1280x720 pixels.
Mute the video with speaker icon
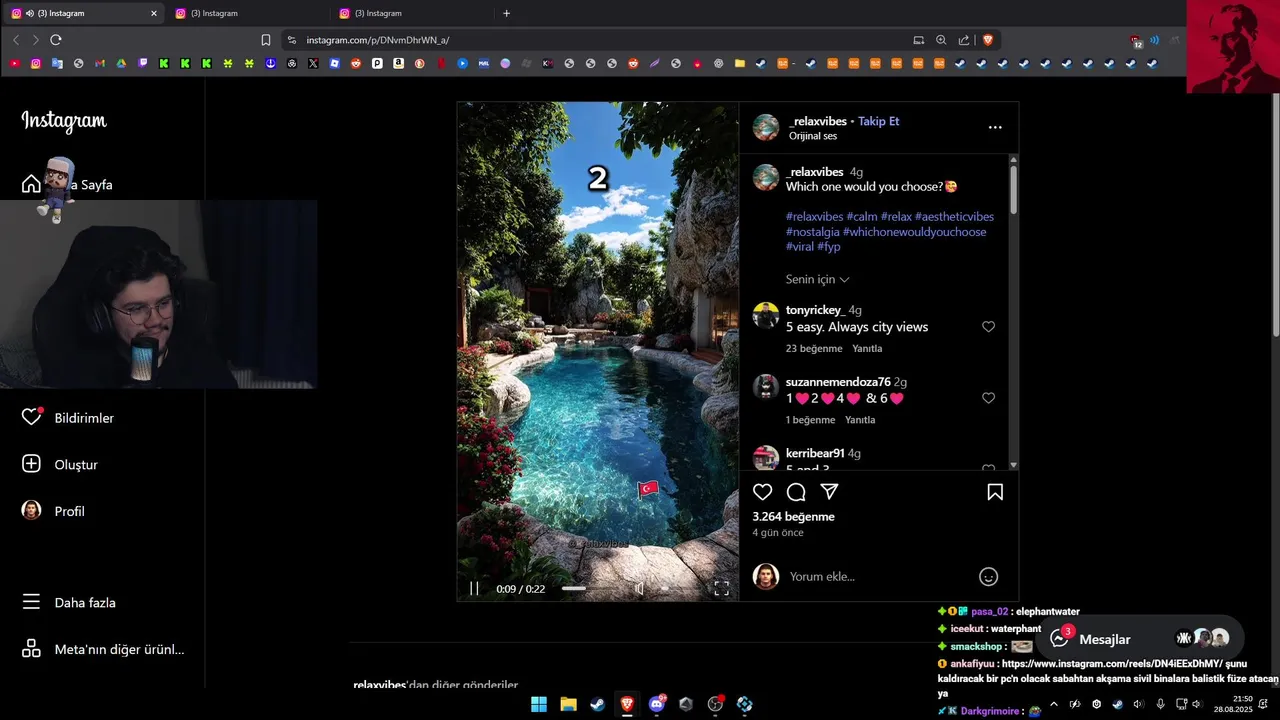[640, 589]
